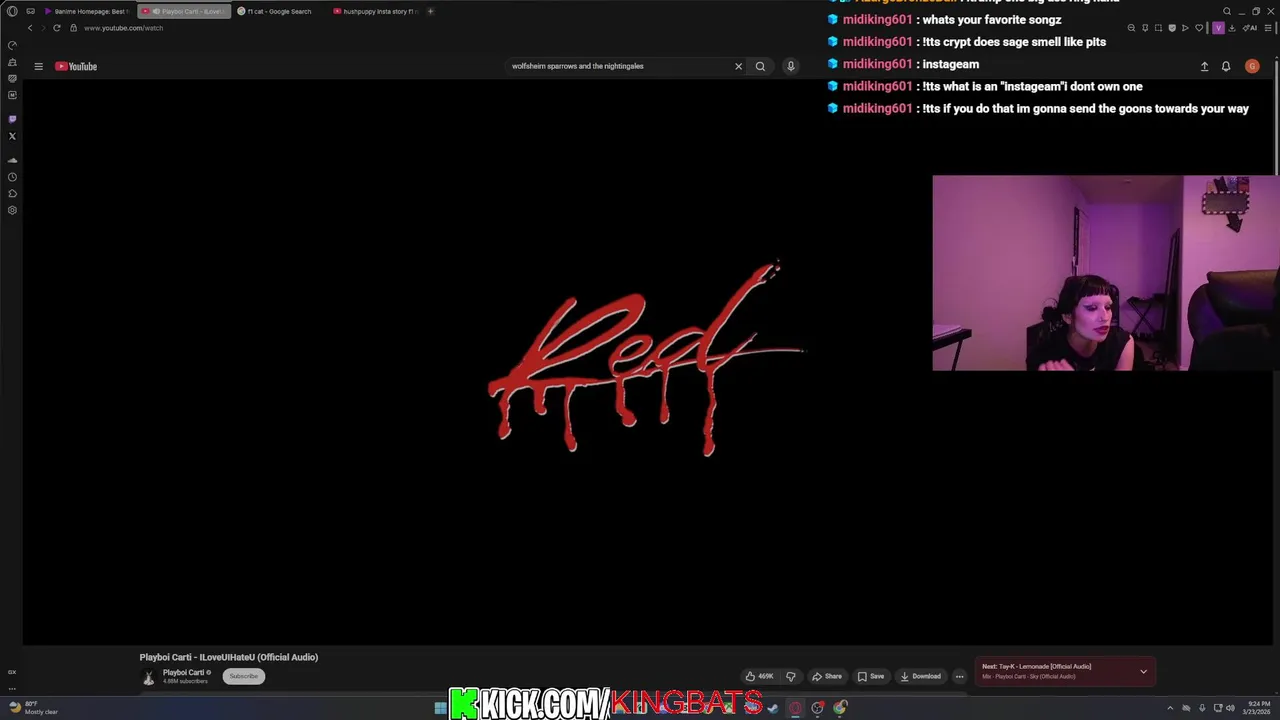Save the video to a playlist
The width and height of the screenshot is (1280, 720).
point(871,676)
